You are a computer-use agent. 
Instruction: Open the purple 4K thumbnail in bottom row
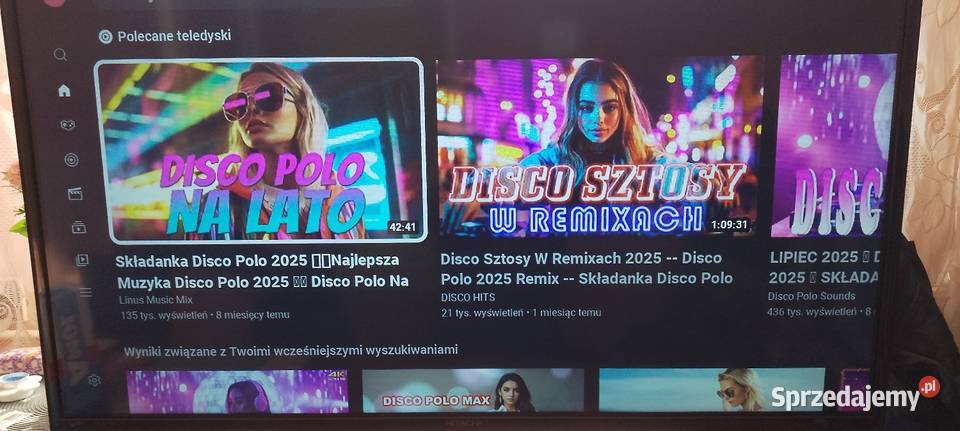238,392
